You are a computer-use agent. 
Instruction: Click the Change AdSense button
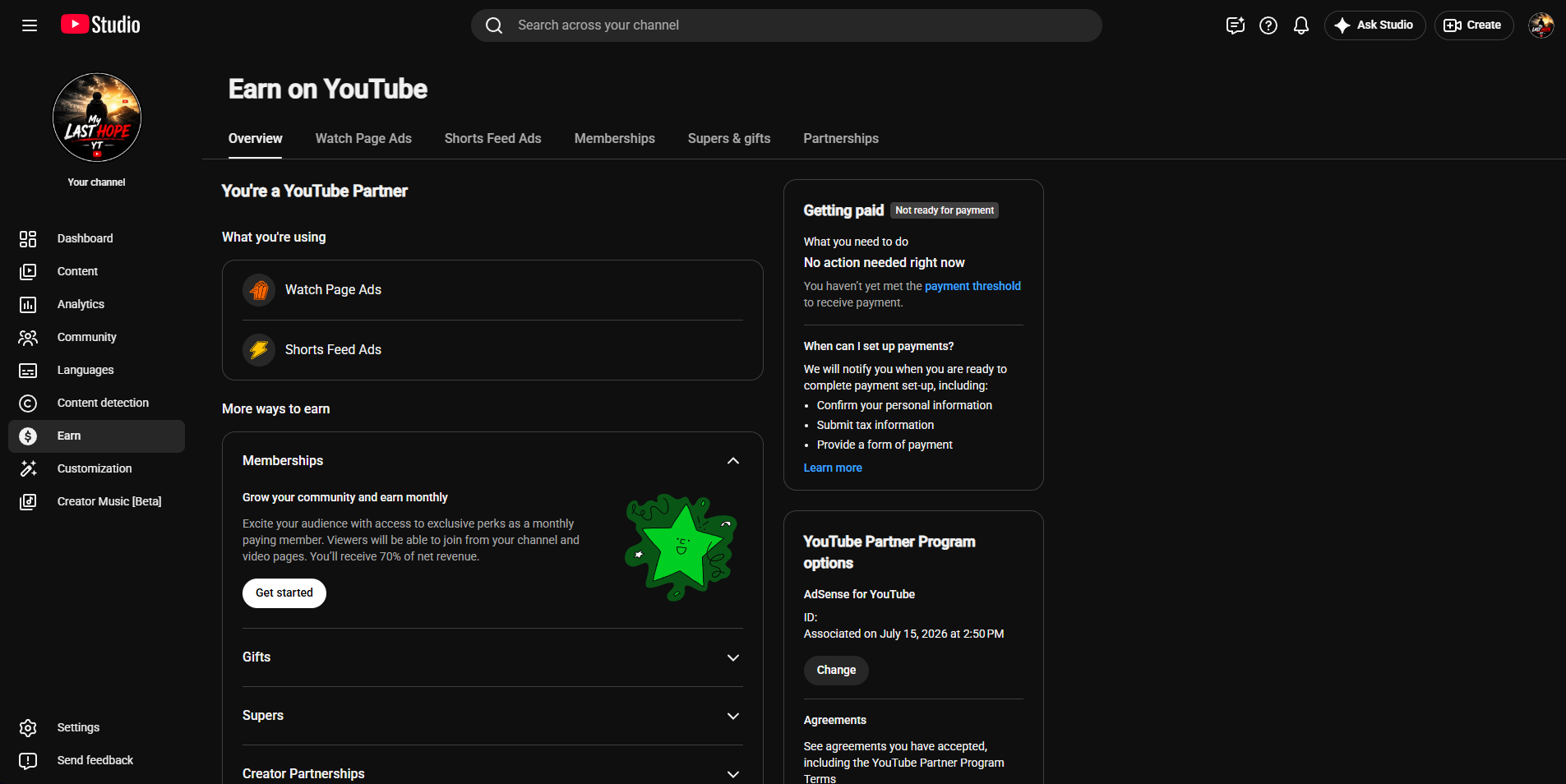coord(836,671)
